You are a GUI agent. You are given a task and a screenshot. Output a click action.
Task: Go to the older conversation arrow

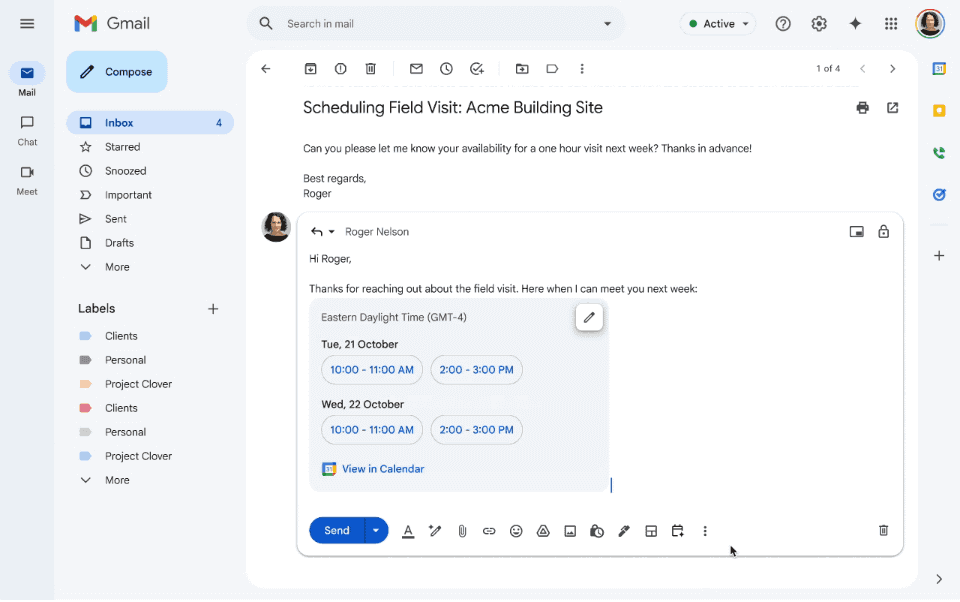click(892, 69)
